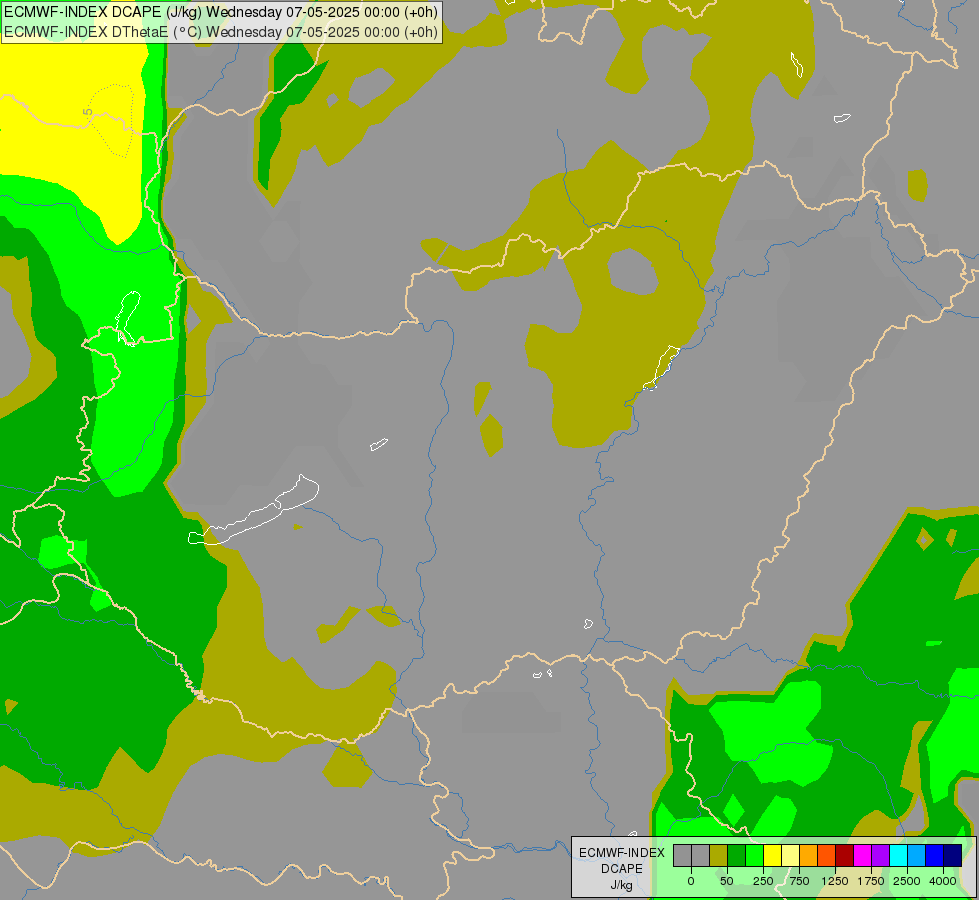Image resolution: width=979 pixels, height=900 pixels.
Task: Pick the red-orange legend swatch
Action: (x=827, y=855)
